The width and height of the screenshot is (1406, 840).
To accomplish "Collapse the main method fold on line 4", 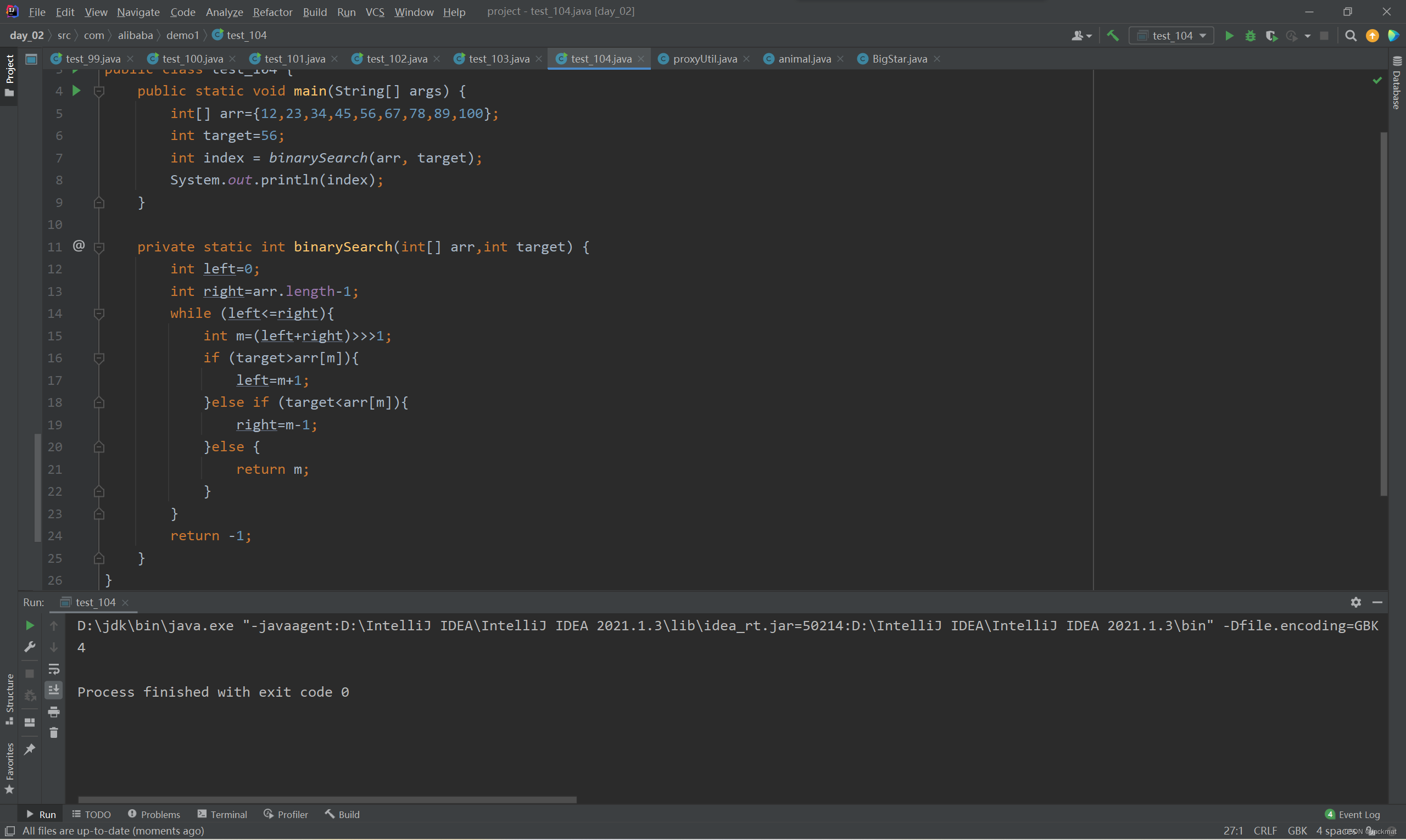I will tap(99, 91).
